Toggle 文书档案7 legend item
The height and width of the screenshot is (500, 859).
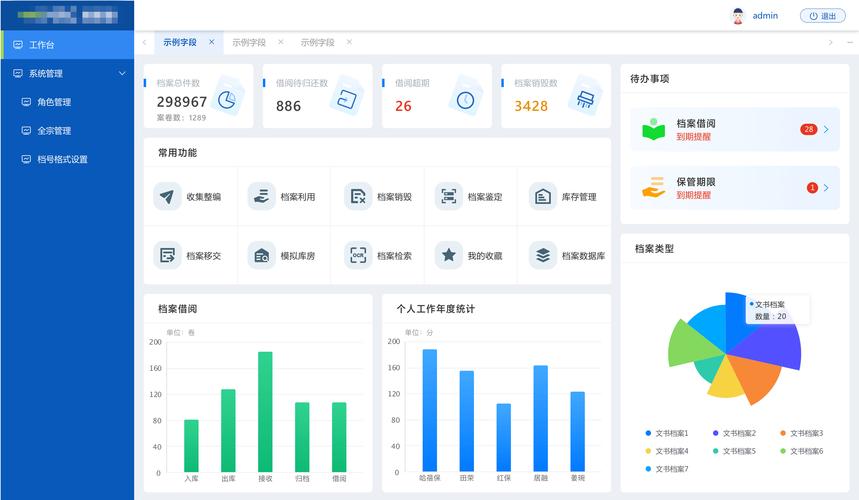[x=667, y=469]
